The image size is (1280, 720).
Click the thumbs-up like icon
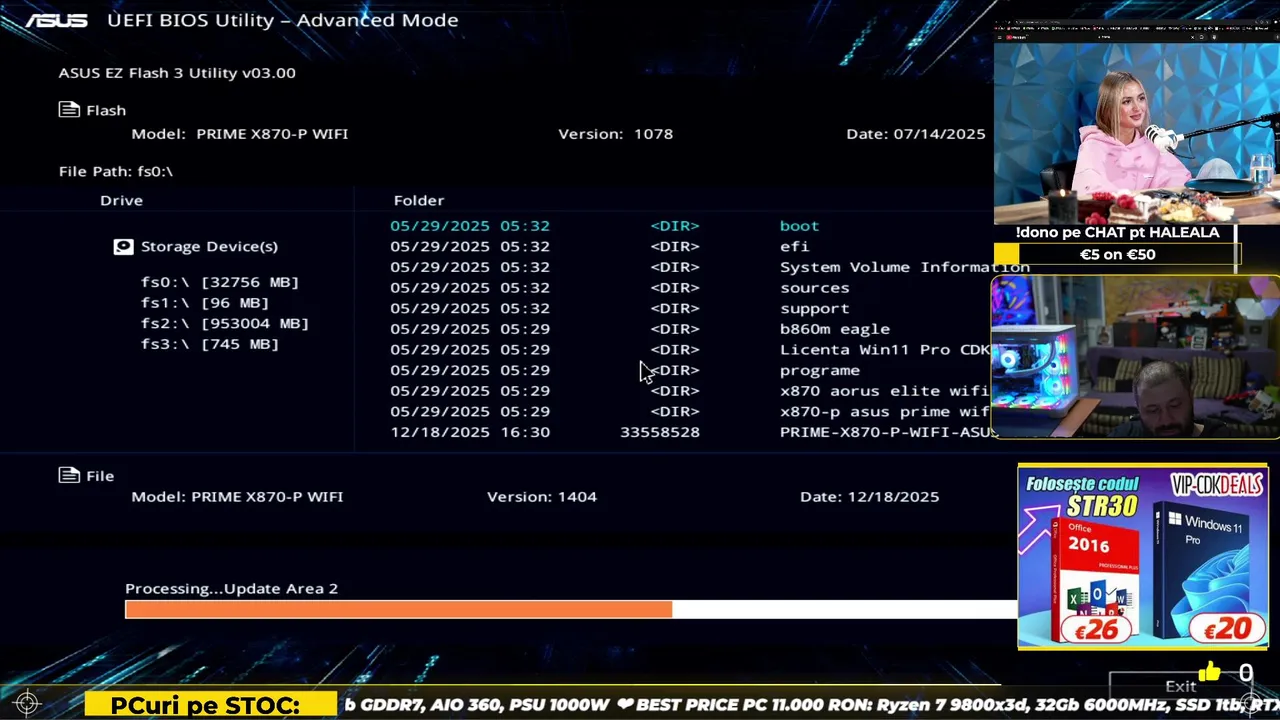tap(1209, 672)
